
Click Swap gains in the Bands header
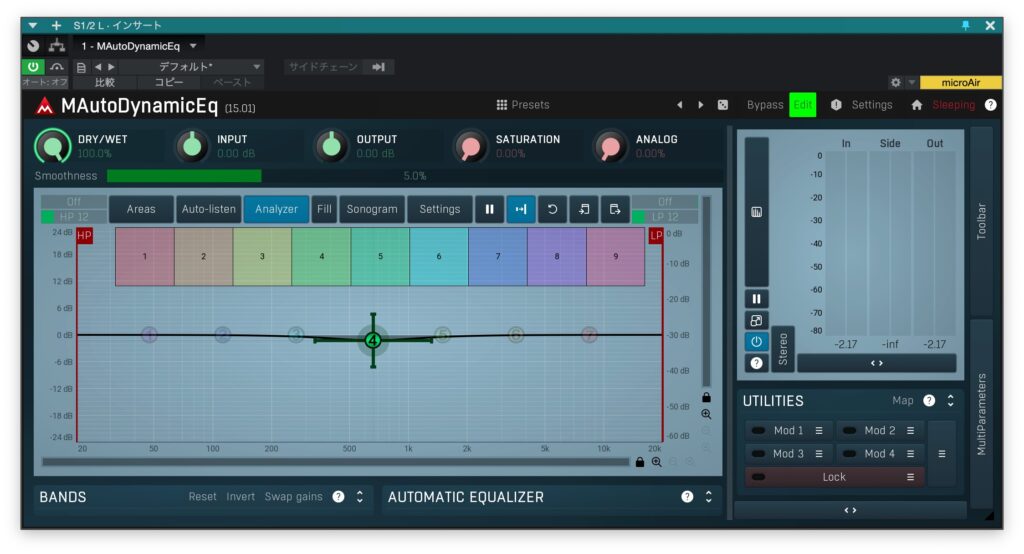tap(293, 497)
